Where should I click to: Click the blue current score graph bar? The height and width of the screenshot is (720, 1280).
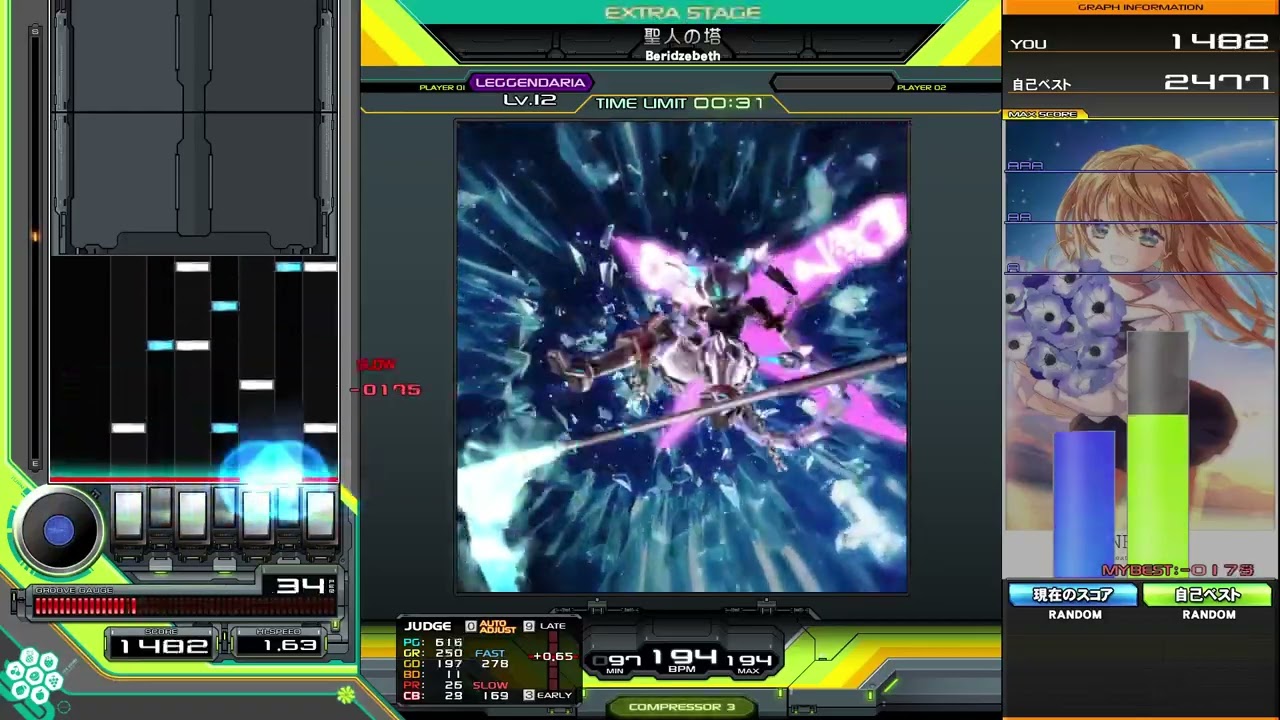click(1085, 503)
